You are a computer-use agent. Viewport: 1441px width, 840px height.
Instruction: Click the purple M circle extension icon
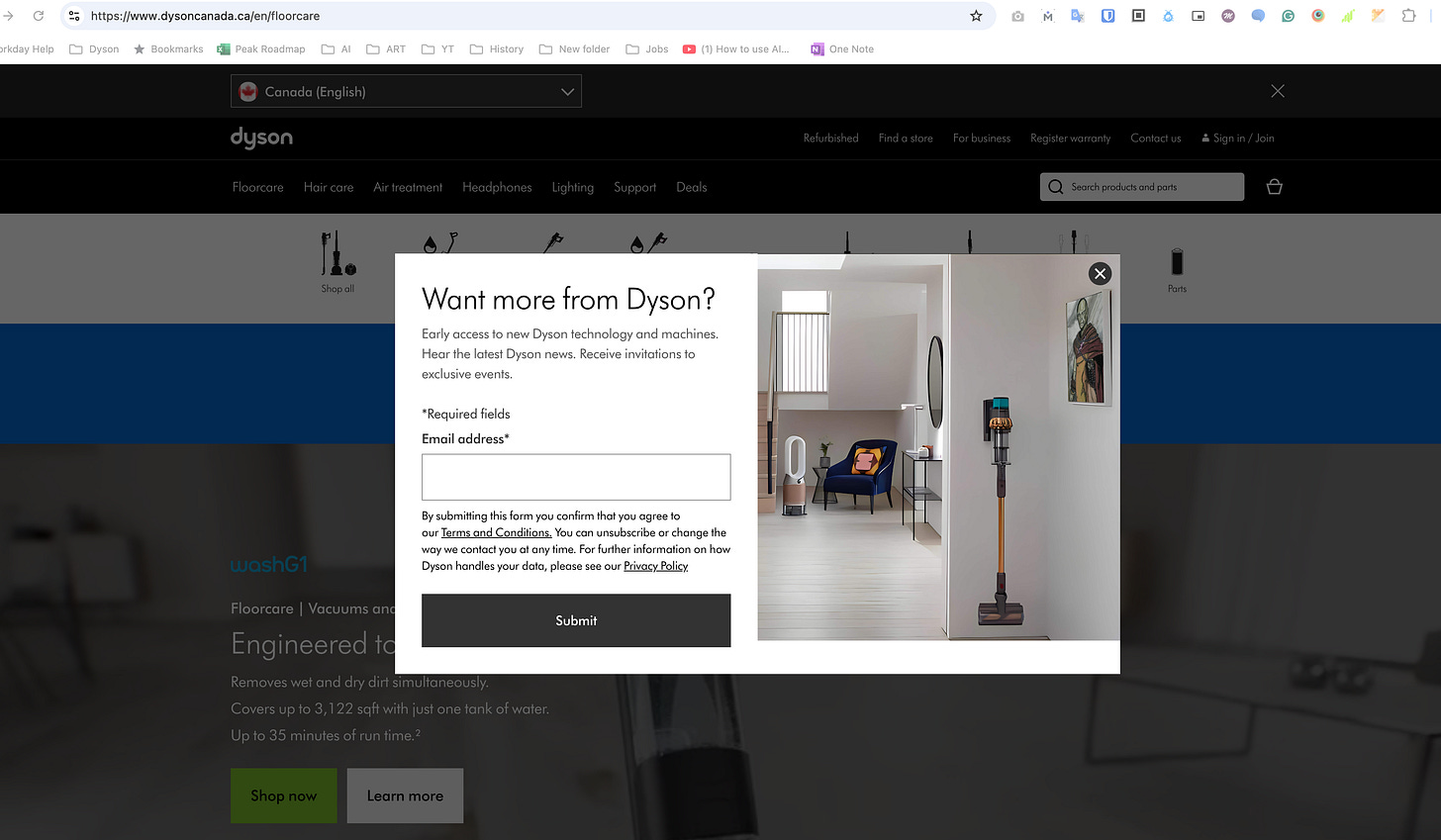coord(1228,16)
